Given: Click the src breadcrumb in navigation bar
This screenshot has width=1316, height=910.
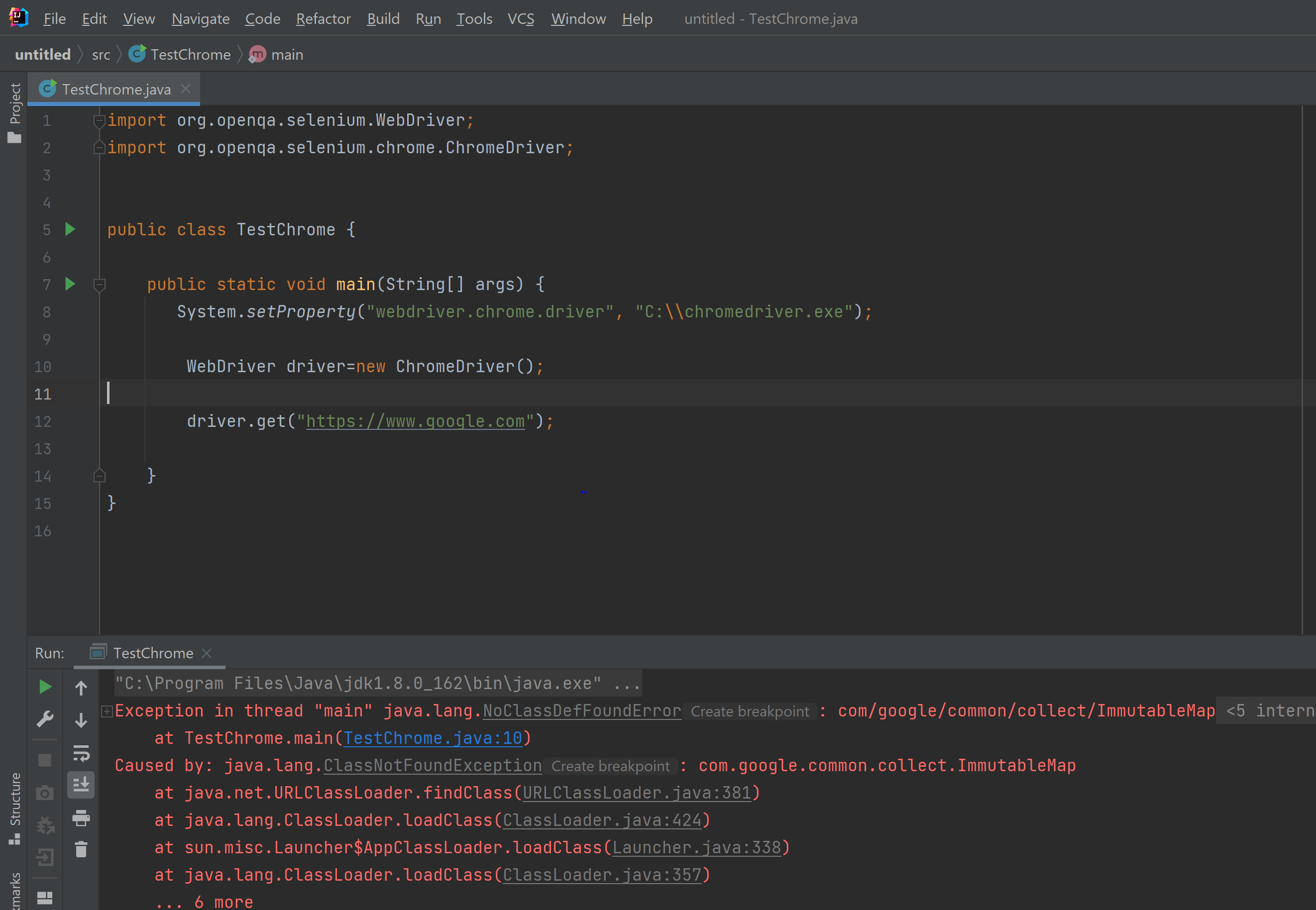Looking at the screenshot, I should click(101, 55).
